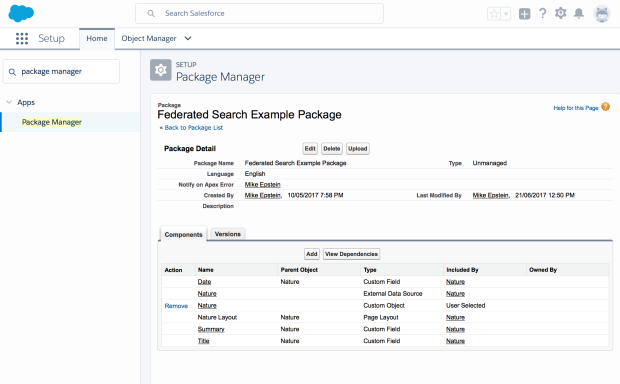Viewport: 620px width, 384px height.
Task: Open Mike Epstein link in Notify on Apex Error
Action: 263,185
